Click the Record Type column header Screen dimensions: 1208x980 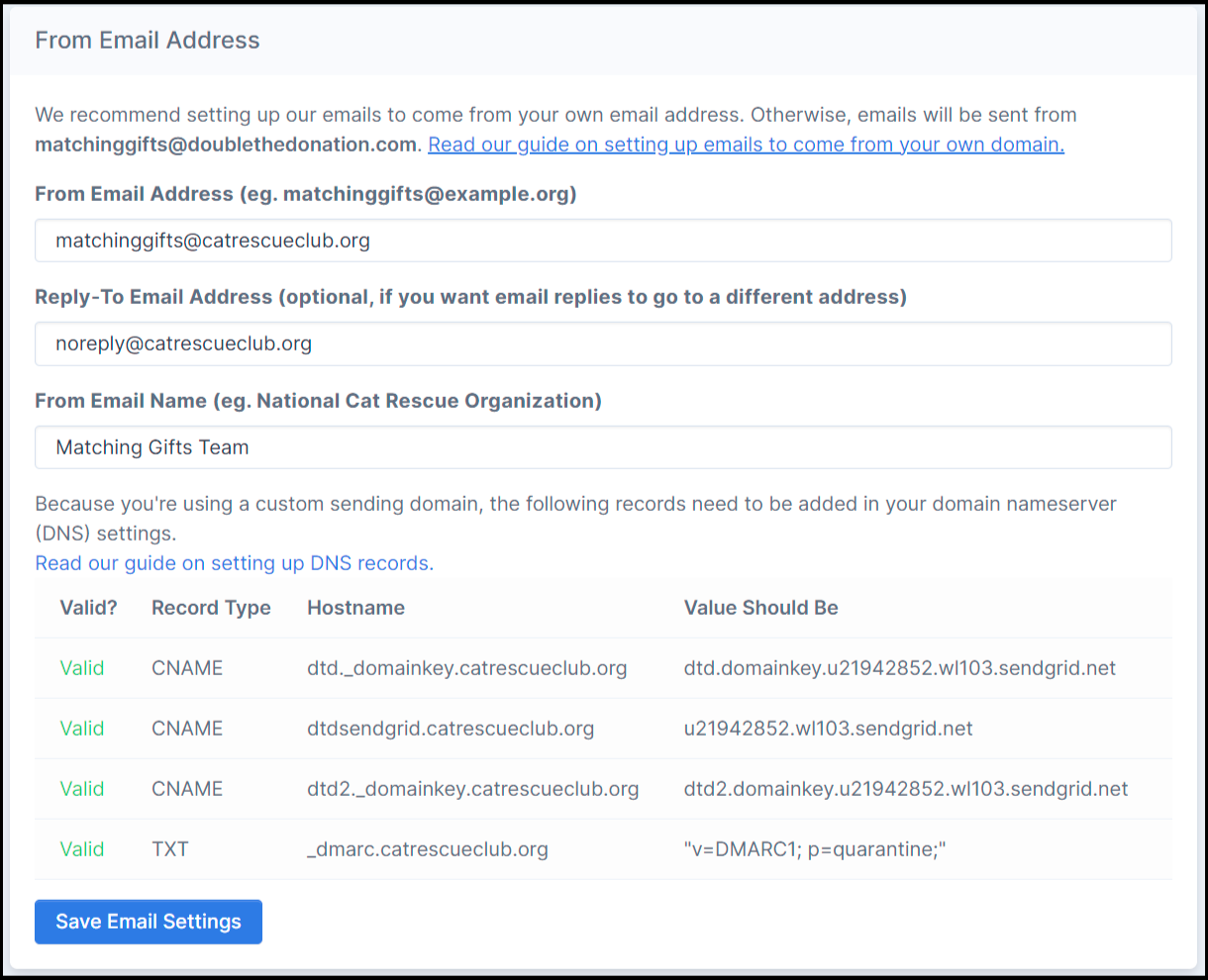click(x=211, y=608)
